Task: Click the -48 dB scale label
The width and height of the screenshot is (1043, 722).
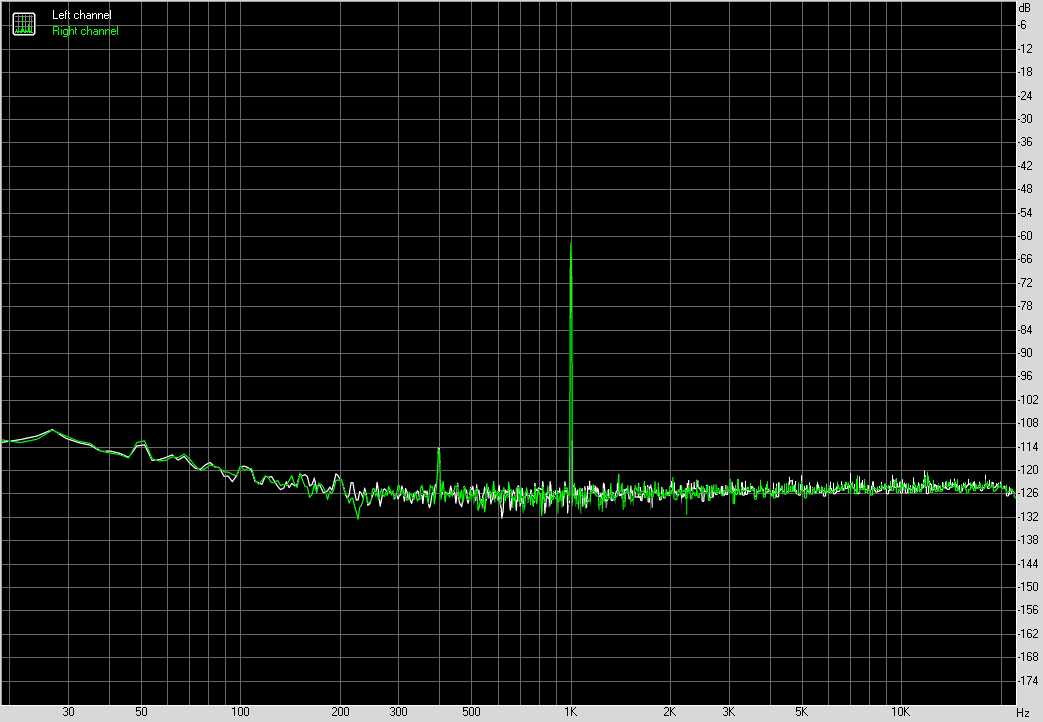Action: tap(1025, 189)
